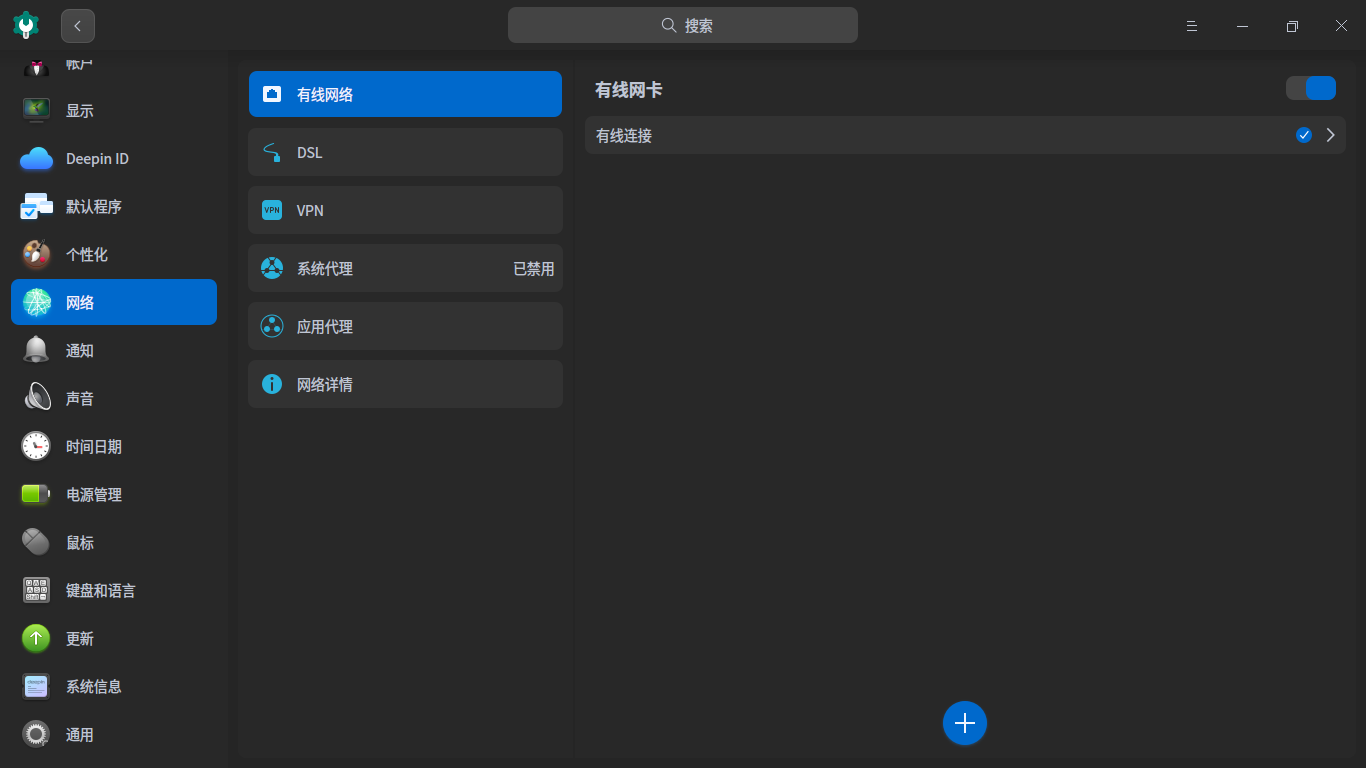Open 通用 settings label
1366x768 pixels.
80,735
